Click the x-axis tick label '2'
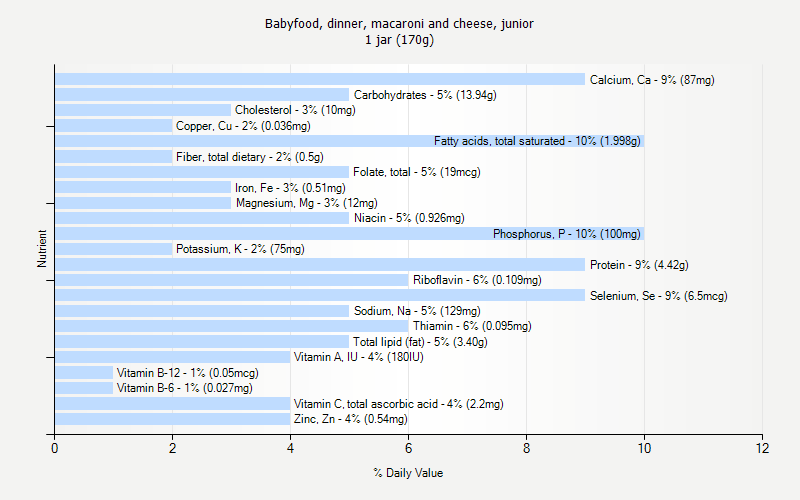Image resolution: width=800 pixels, height=500 pixels. click(172, 448)
